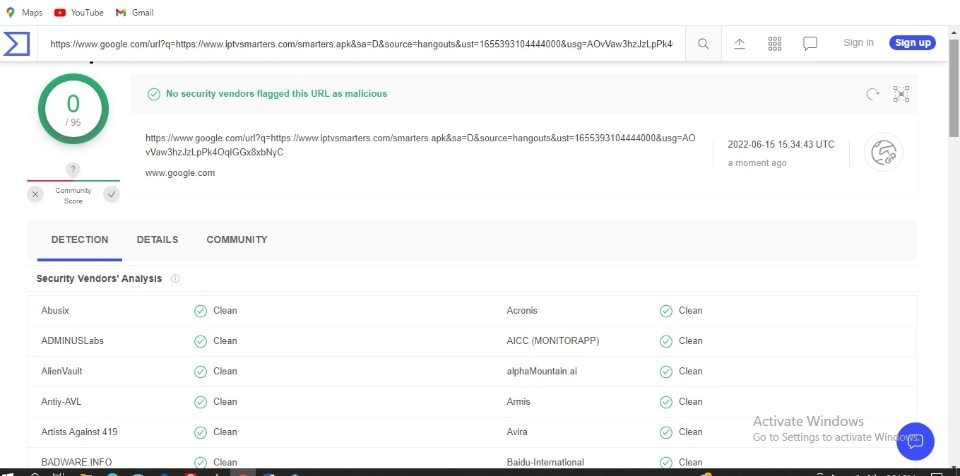Click the 'Community Score' label
Screen dimensions: 960x476
point(73,196)
